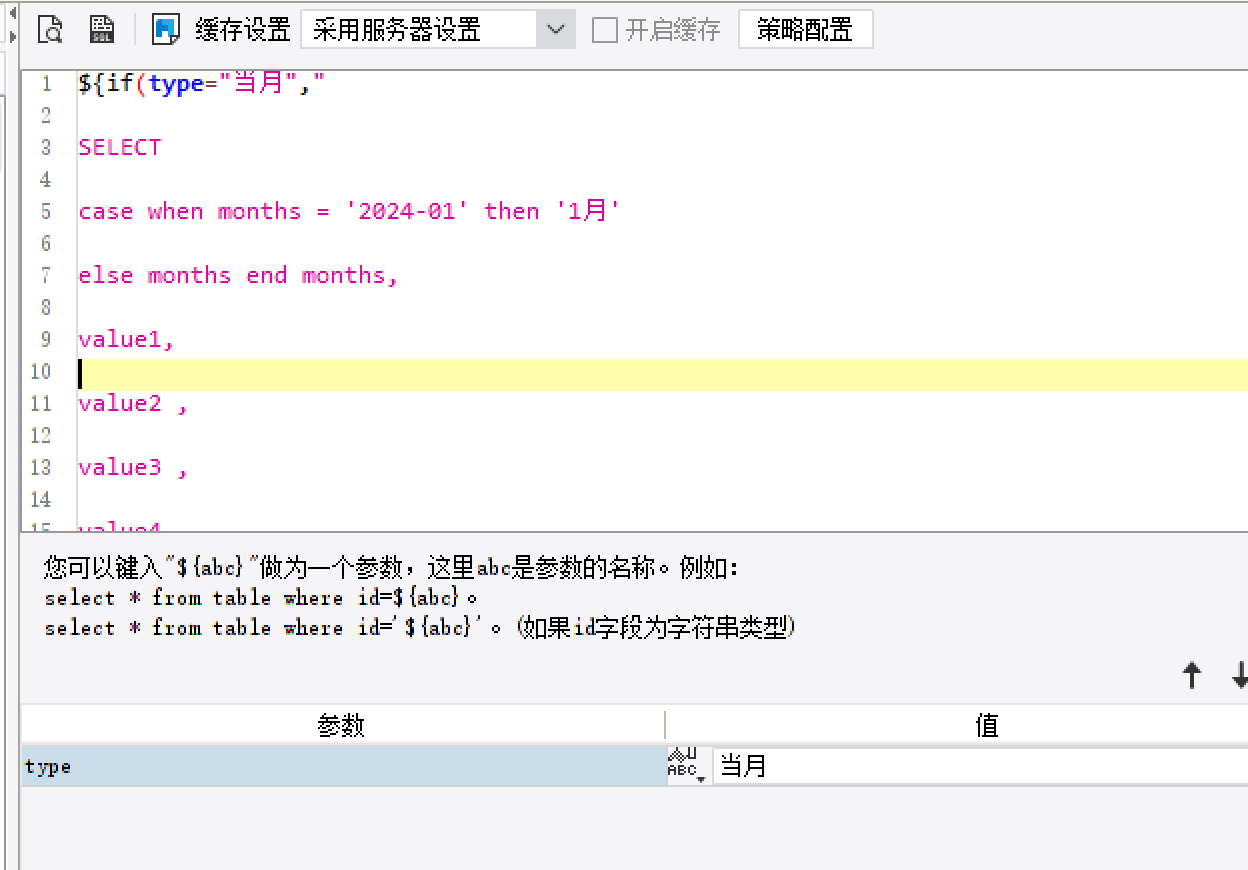
Task: Click the blue cache settings icon
Action: click(165, 30)
